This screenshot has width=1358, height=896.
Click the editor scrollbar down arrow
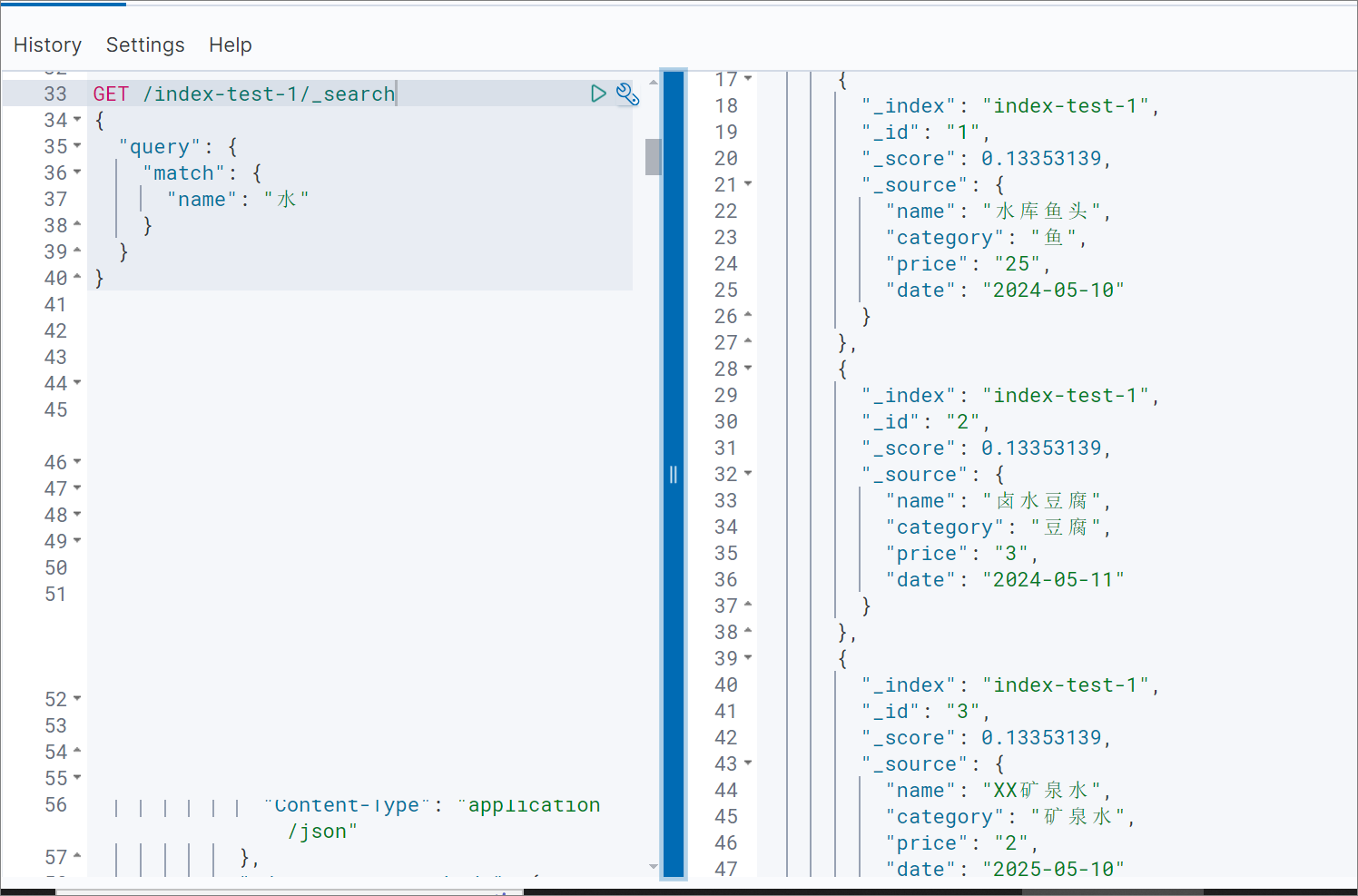tap(654, 867)
